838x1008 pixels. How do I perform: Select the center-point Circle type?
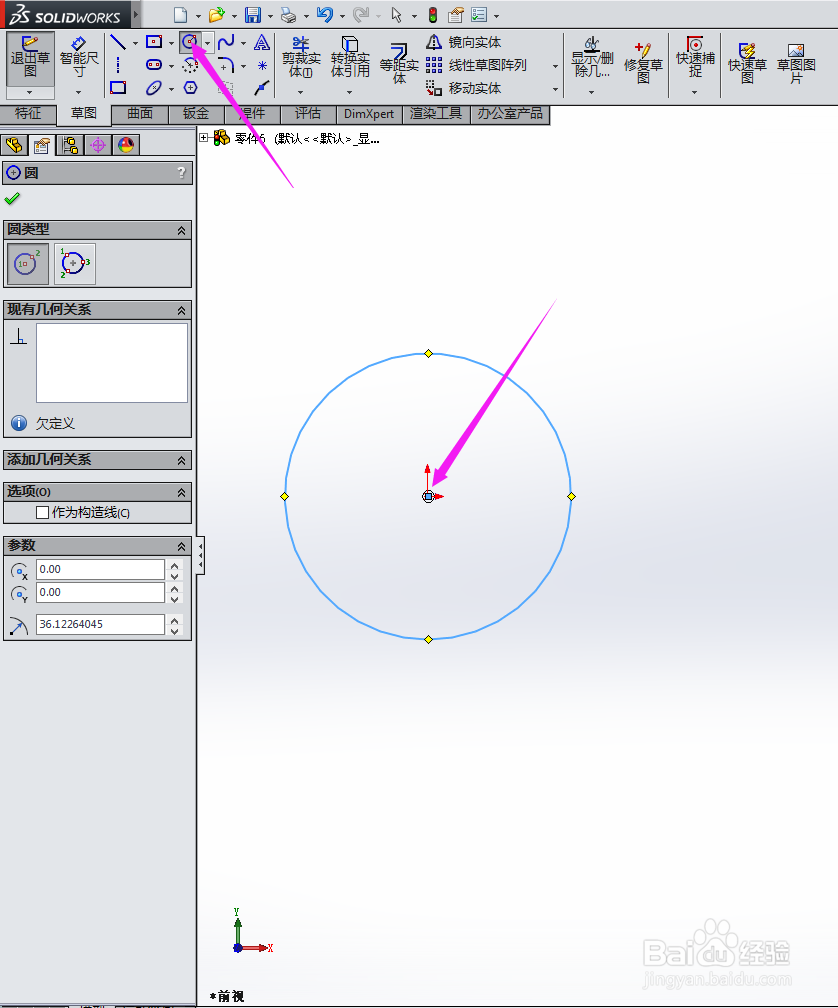pos(27,263)
